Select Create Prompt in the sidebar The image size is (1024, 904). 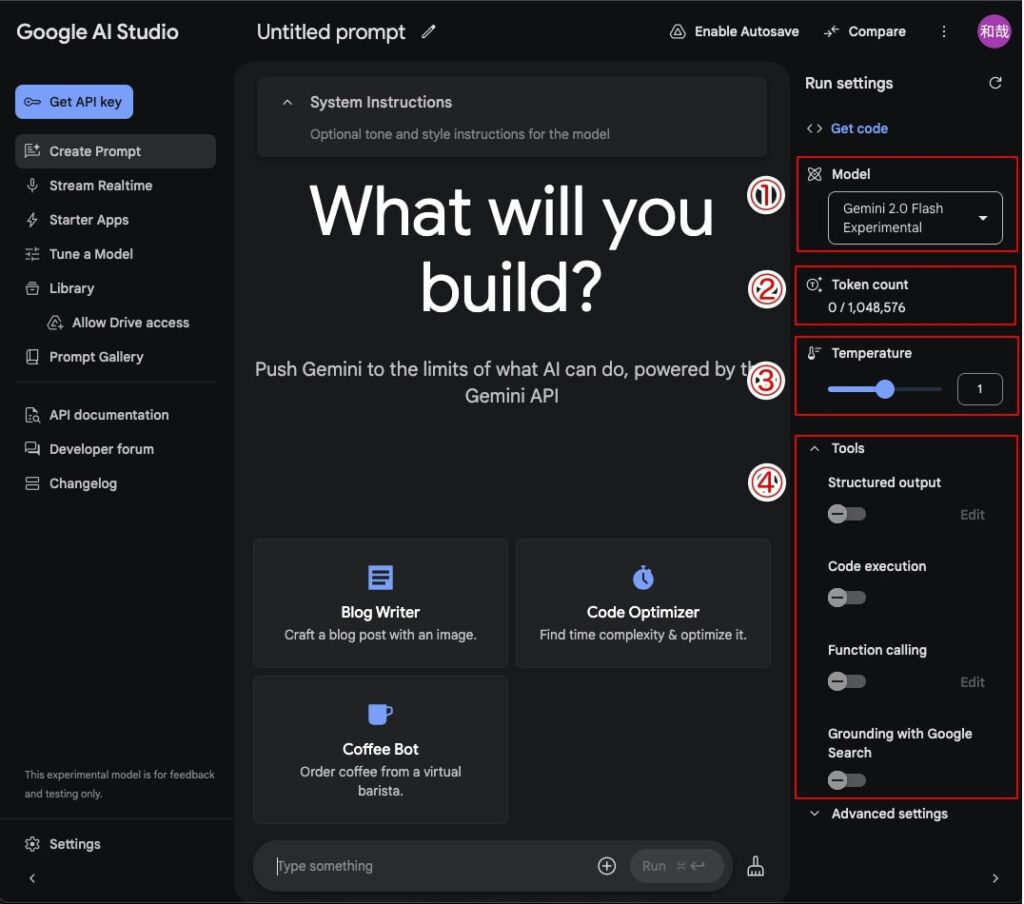click(115, 152)
